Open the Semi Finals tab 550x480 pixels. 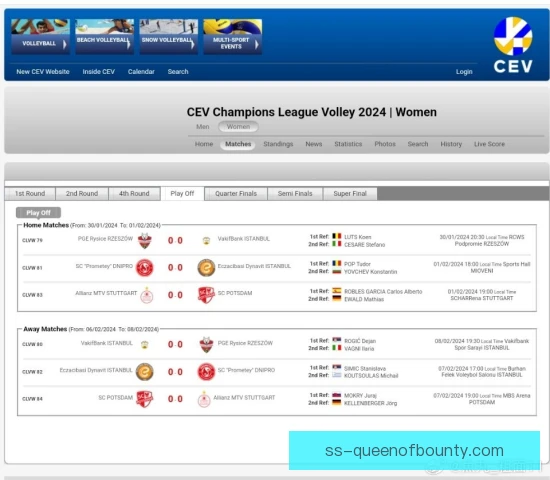[295, 194]
